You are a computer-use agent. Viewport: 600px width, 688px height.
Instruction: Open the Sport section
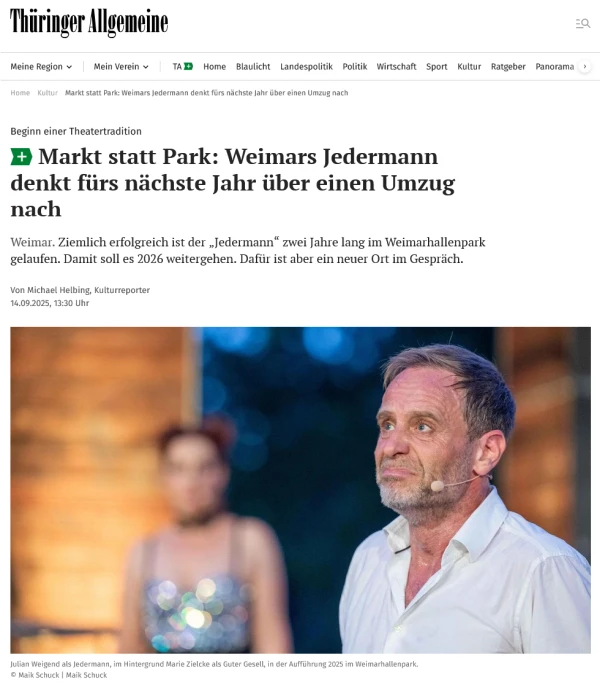436,66
